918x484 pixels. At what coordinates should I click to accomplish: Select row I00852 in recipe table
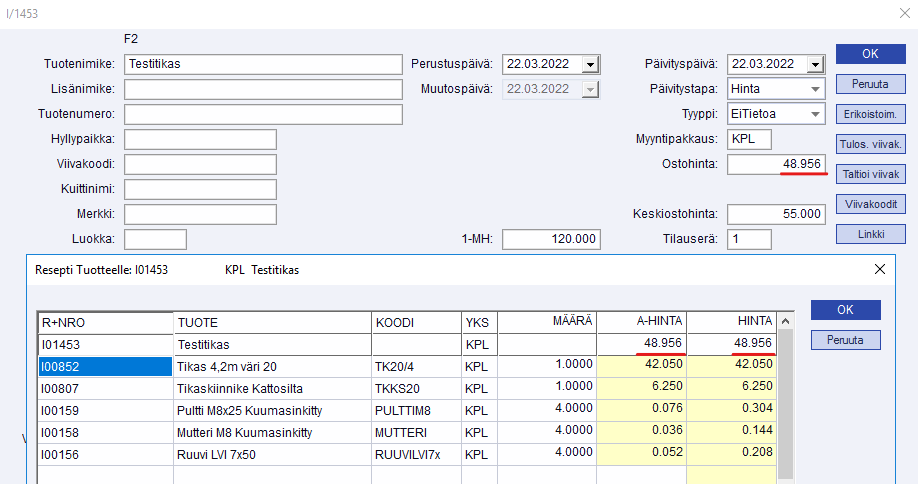point(104,365)
